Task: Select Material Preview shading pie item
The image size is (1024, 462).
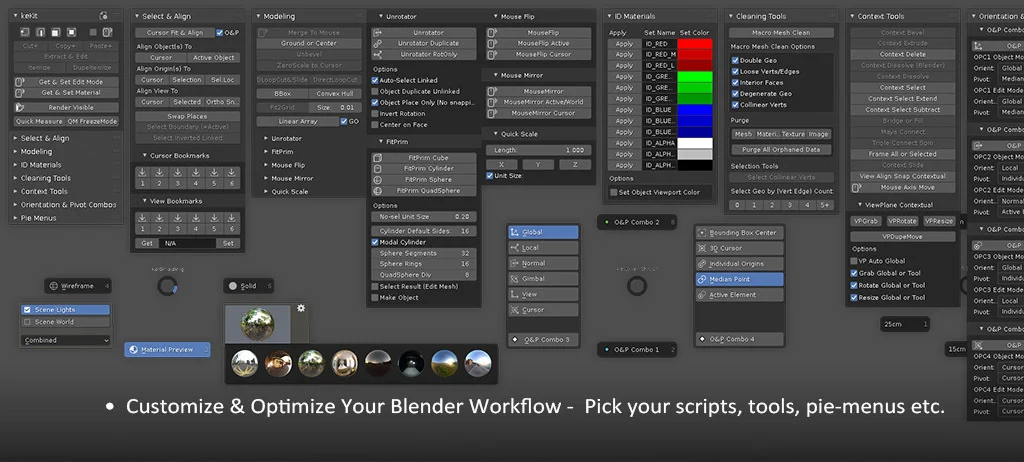Action: coord(167,350)
